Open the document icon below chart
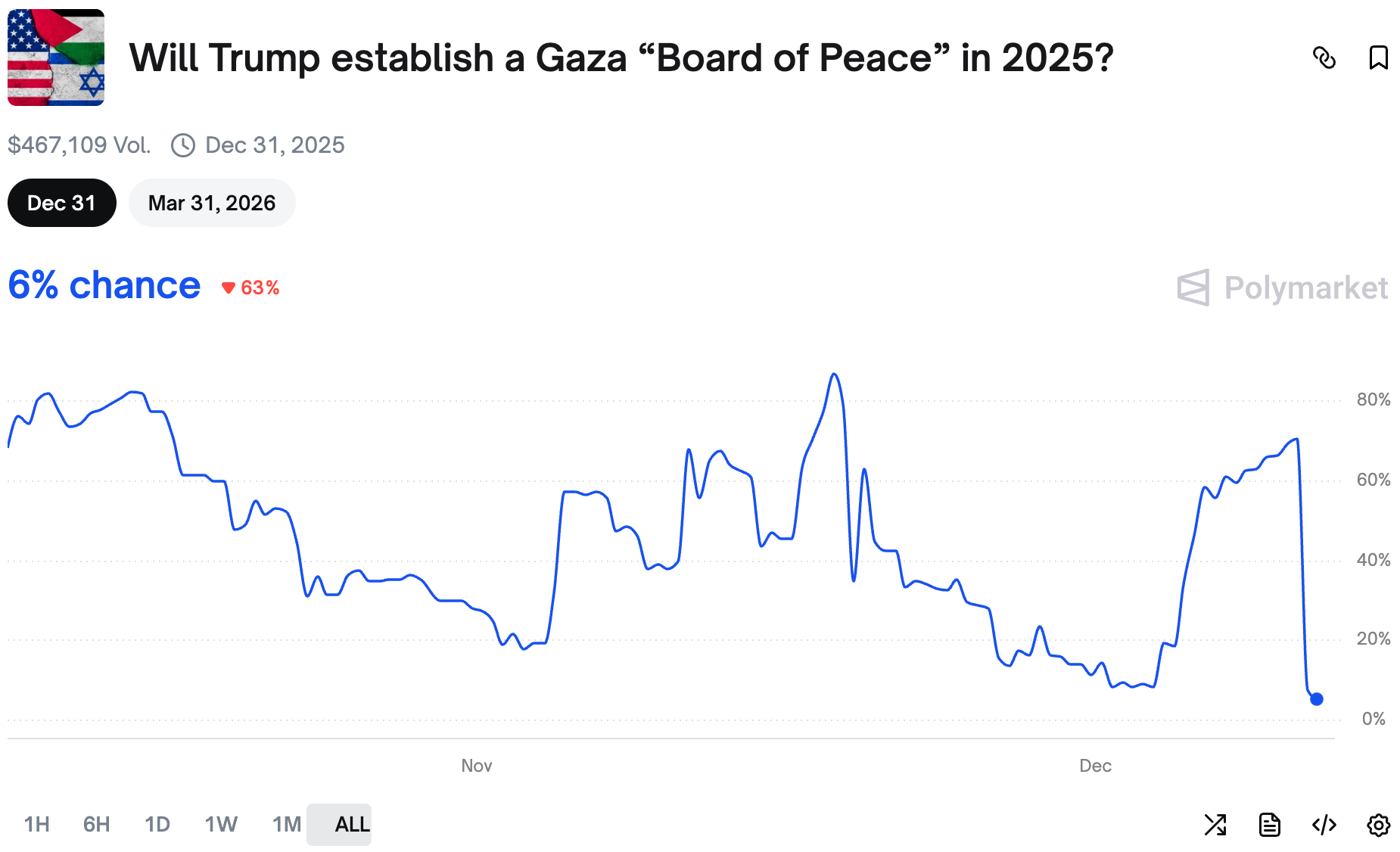This screenshot has height=852, width=1400. 1269,824
